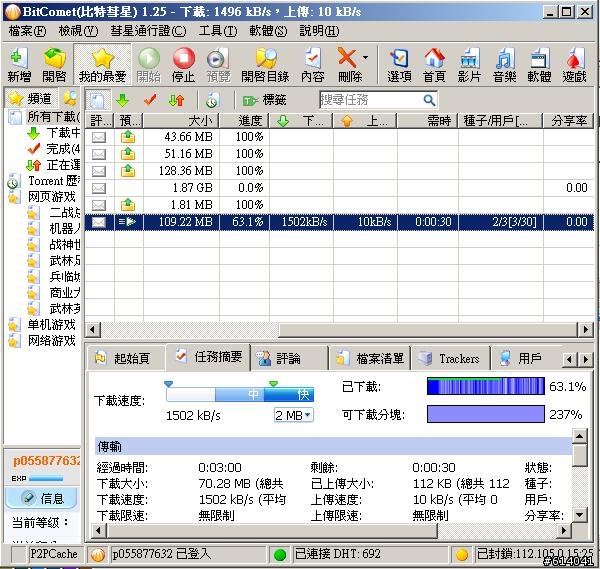
Task: Switch to the 頻道 sidebar tab
Action: pyautogui.click(x=31, y=98)
